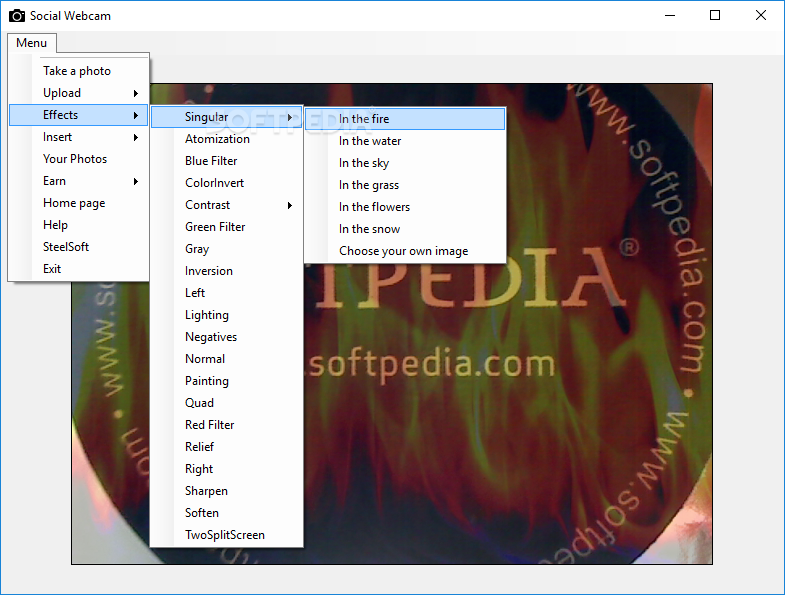
Task: Click Choose your own image
Action: 405,251
